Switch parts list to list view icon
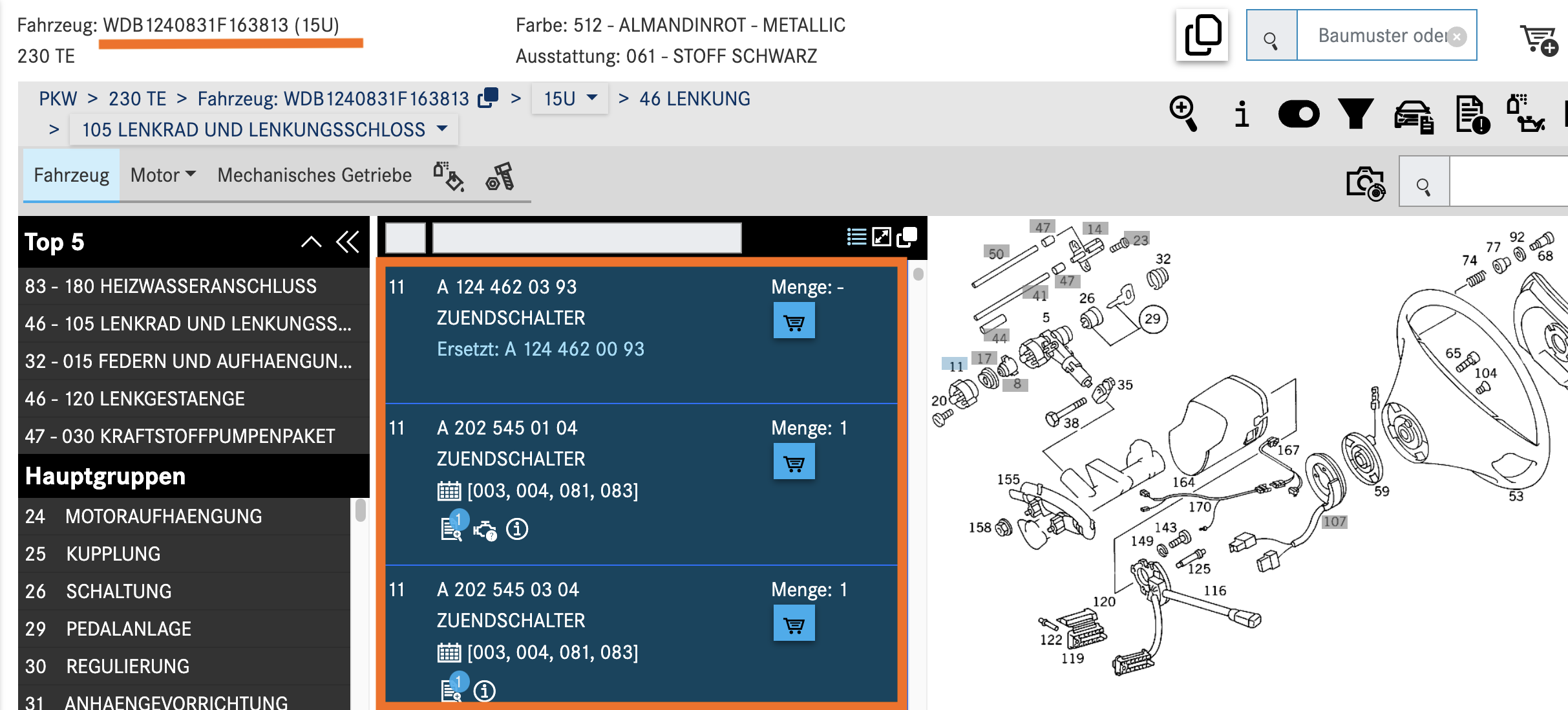The image size is (1568, 710). click(x=856, y=237)
